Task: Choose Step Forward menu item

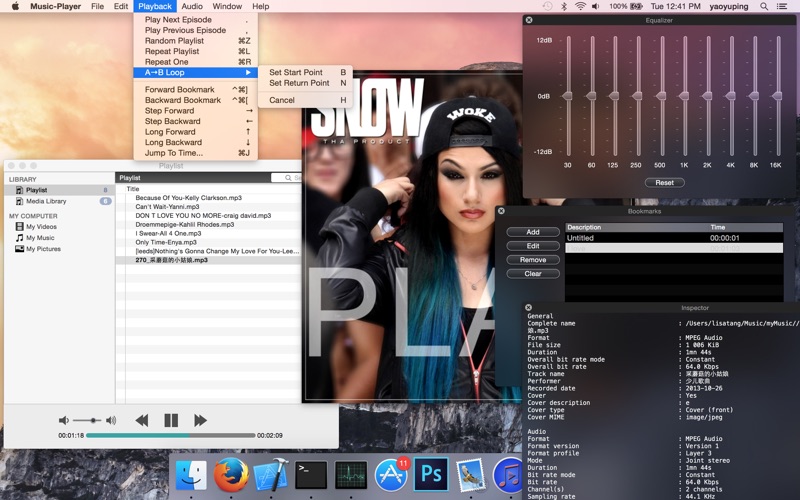Action: click(x=195, y=111)
